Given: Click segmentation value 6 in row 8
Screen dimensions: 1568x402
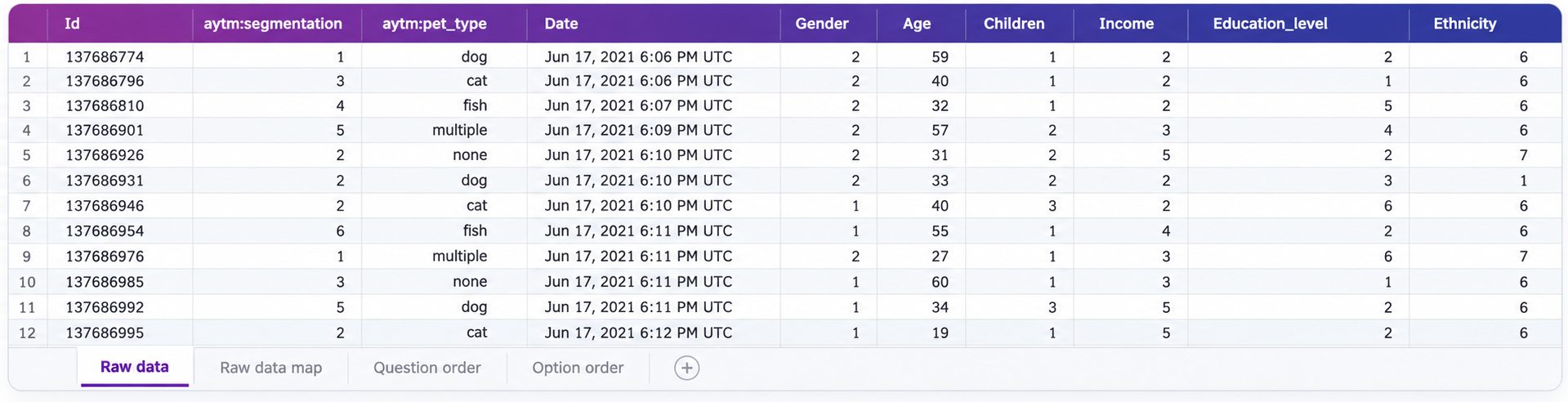Looking at the screenshot, I should 340,231.
